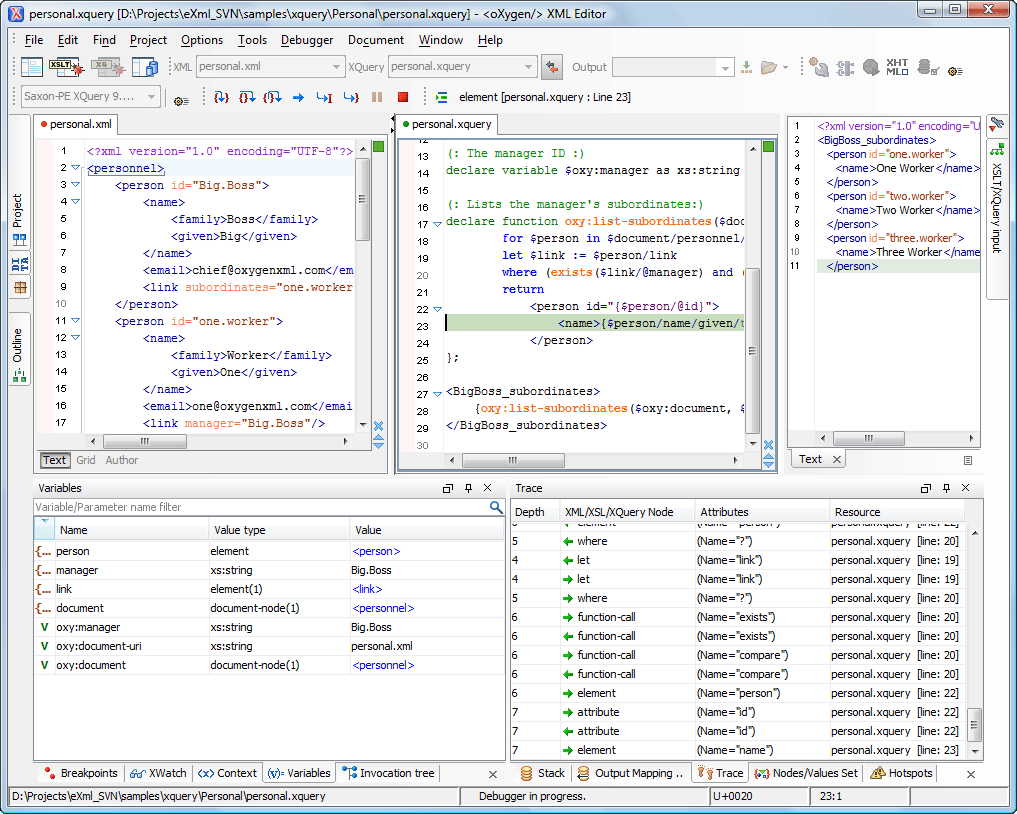Screen dimensions: 1017x814
Task: Click the Pause debugger icon
Action: tap(377, 97)
